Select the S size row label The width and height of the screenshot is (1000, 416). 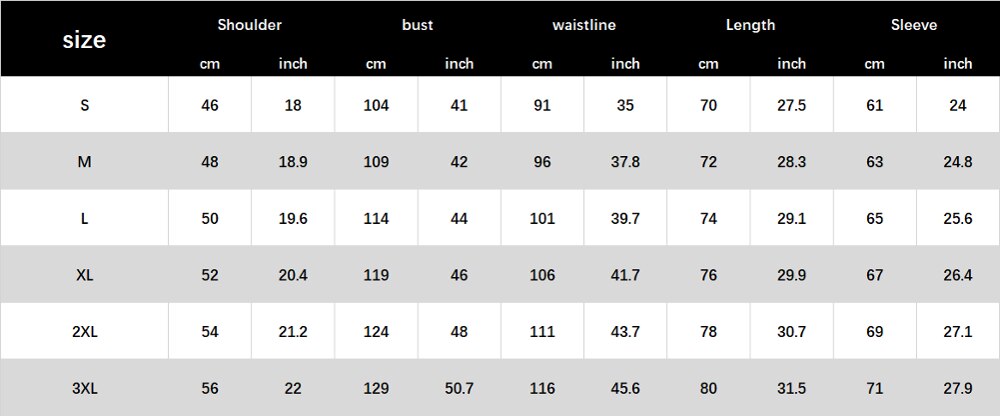[84, 105]
